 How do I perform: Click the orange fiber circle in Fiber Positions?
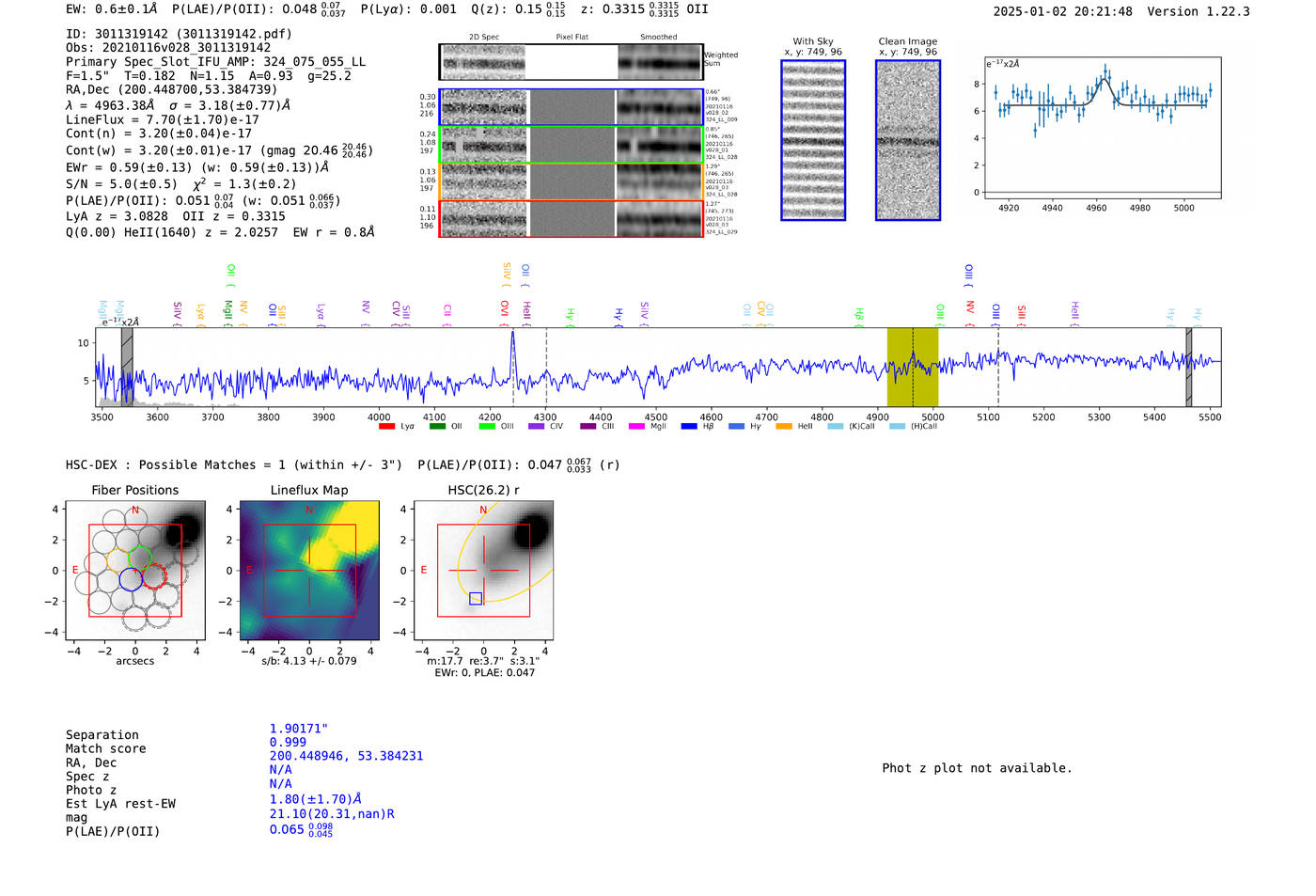[118, 560]
